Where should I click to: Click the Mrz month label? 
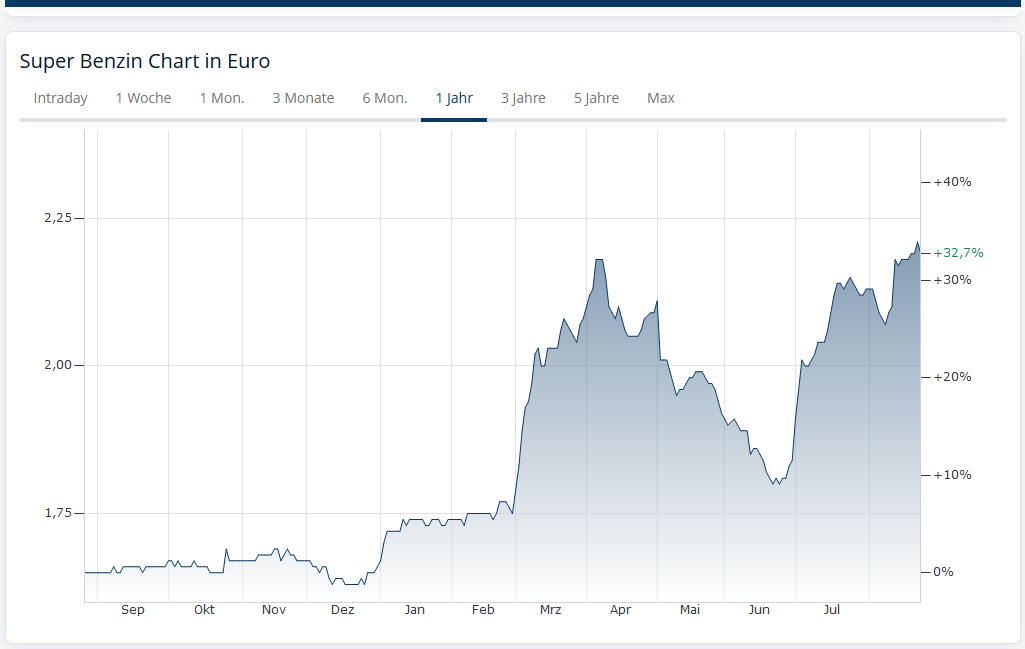[x=550, y=610]
